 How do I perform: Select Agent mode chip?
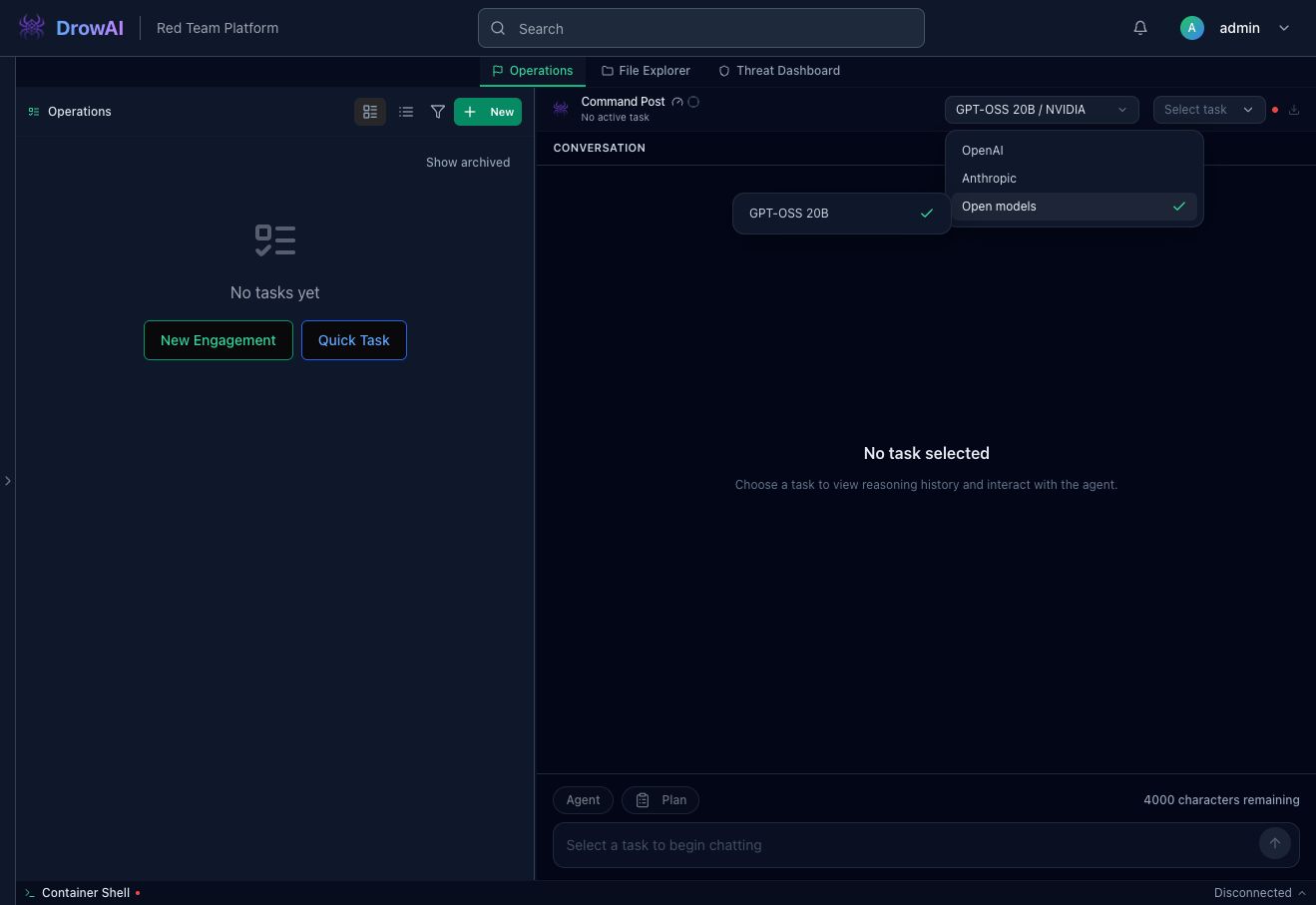click(583, 800)
